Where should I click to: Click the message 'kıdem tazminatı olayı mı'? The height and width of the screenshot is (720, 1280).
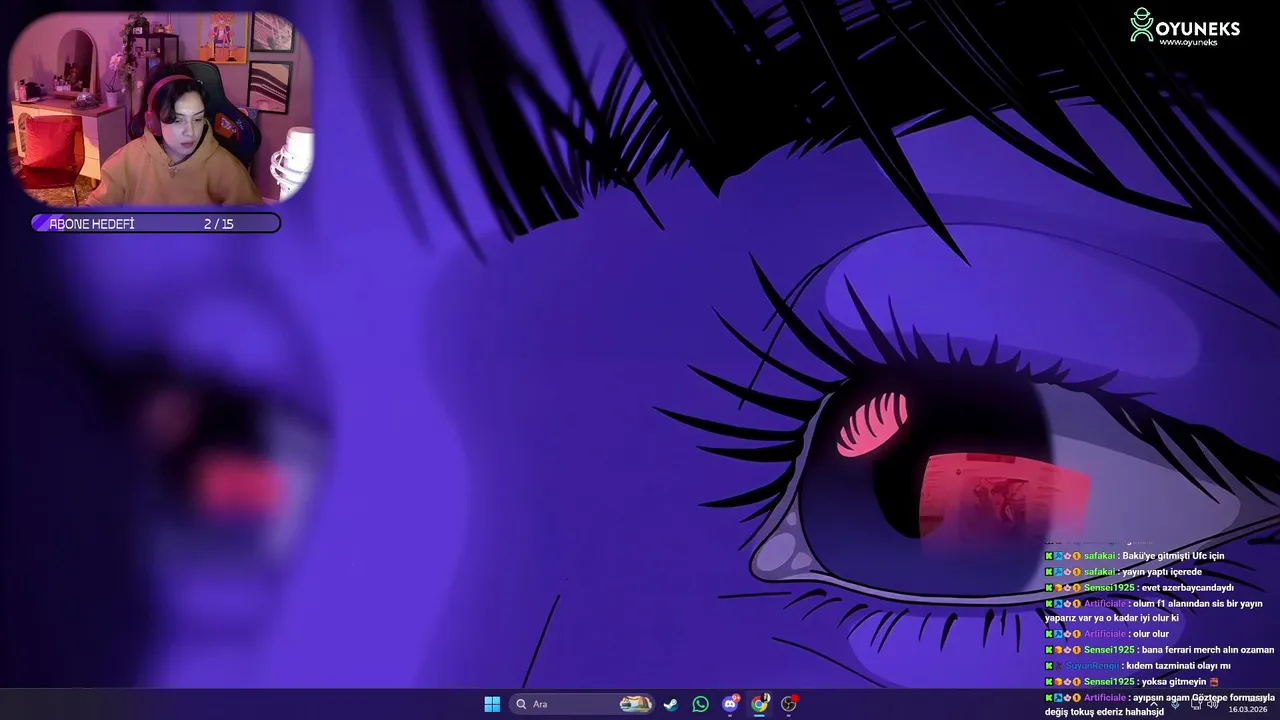pos(1138,666)
